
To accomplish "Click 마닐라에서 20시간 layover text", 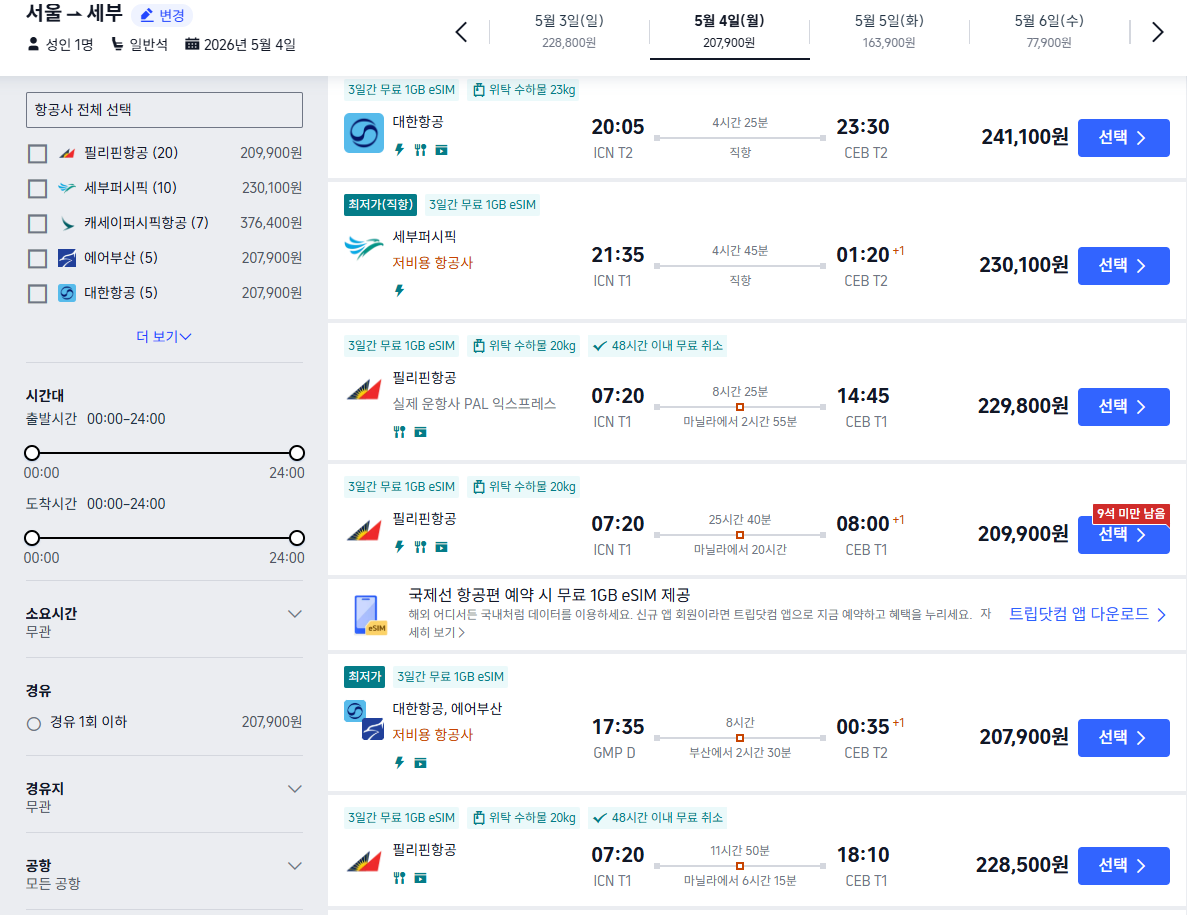I will [x=740, y=550].
